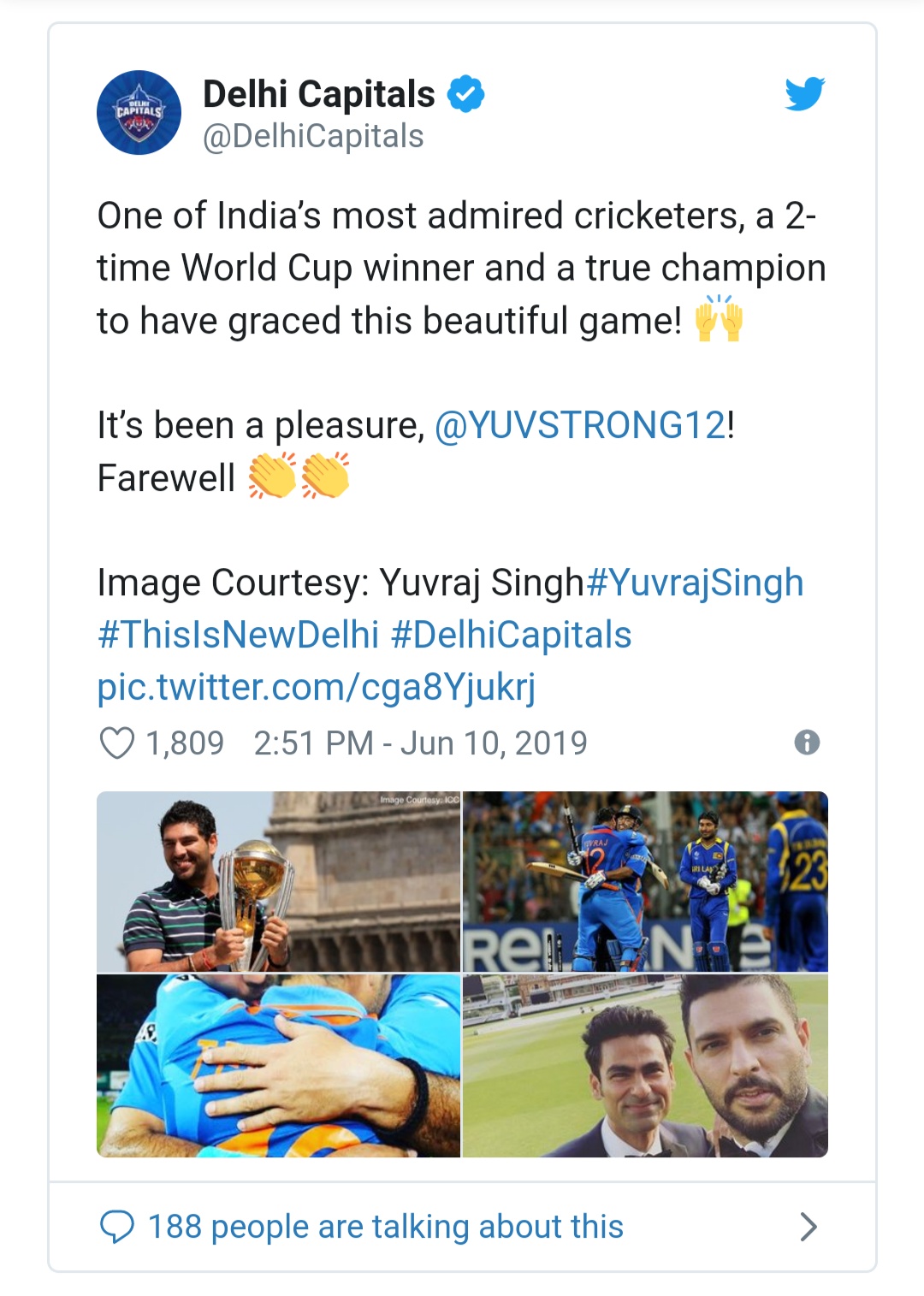Open the match celebration hug photo
The width and height of the screenshot is (924, 1296).
tap(645, 881)
